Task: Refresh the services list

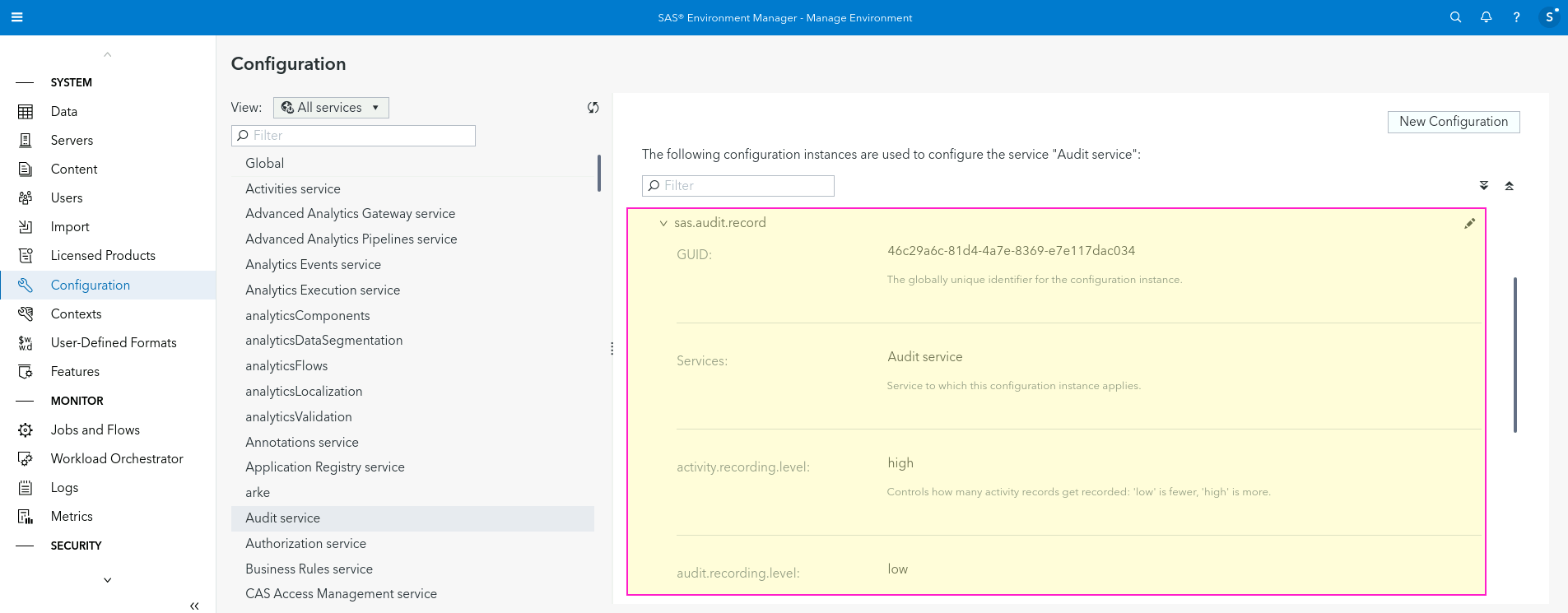Action: pos(593,108)
